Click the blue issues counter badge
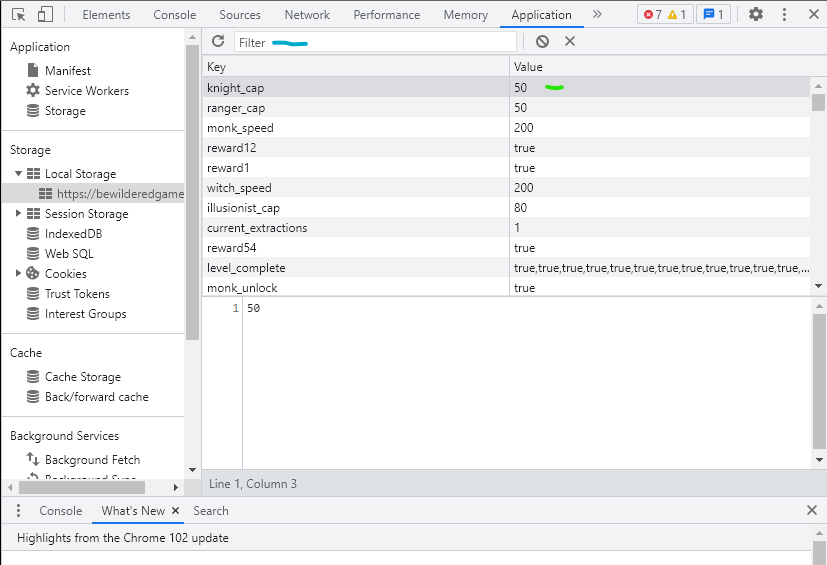Image resolution: width=827 pixels, height=565 pixels. click(714, 15)
